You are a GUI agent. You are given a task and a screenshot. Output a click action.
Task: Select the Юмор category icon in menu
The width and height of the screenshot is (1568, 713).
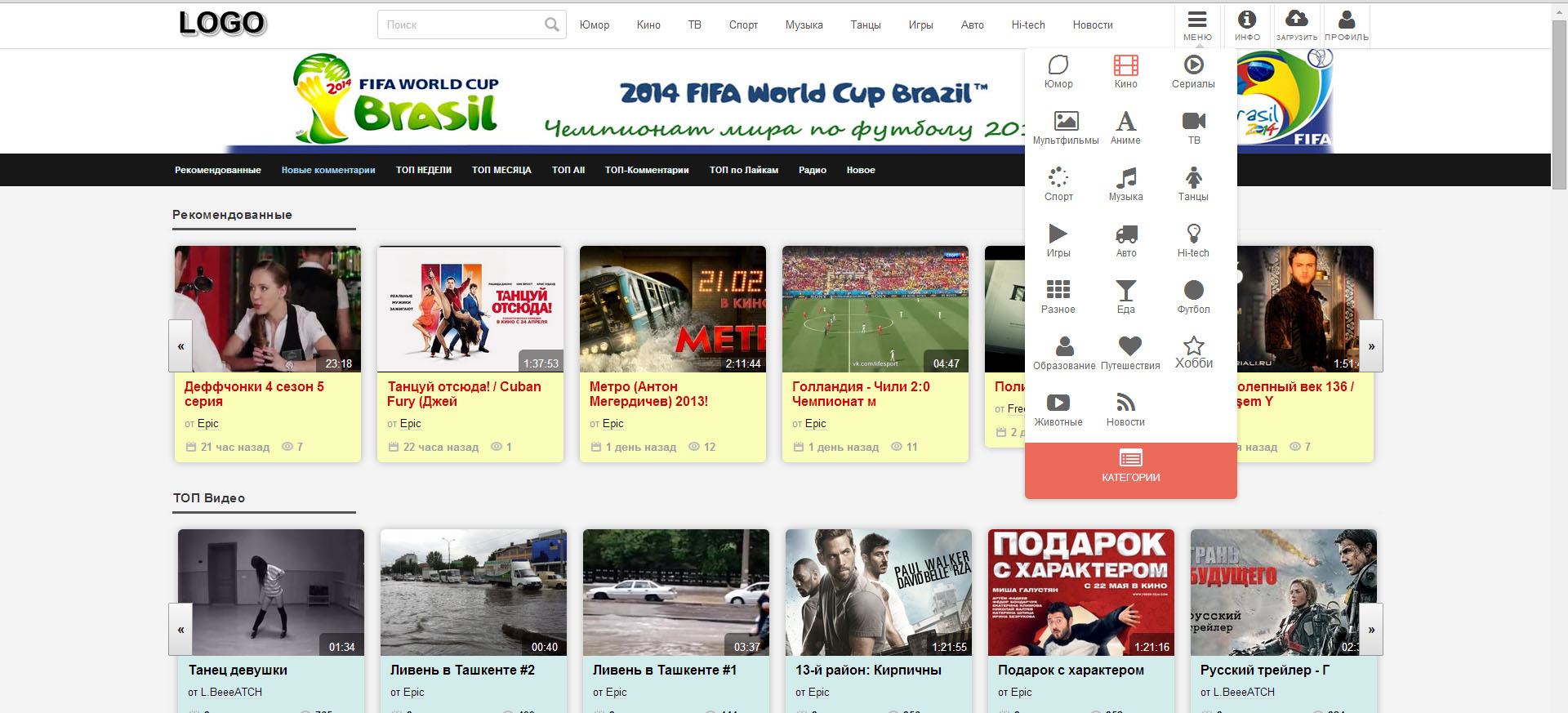coord(1058,65)
